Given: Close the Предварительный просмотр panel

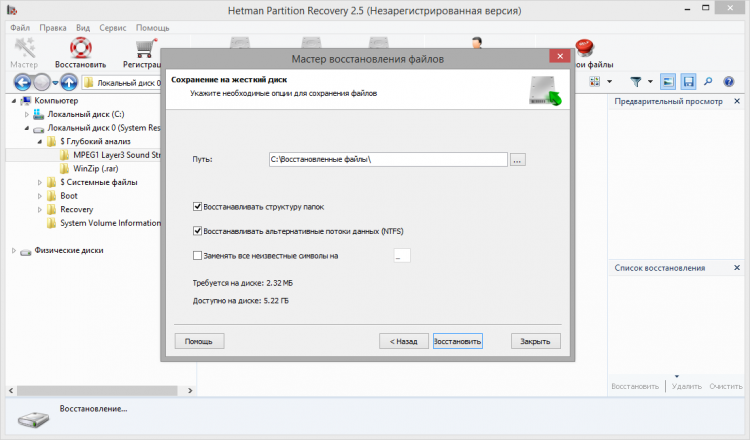Looking at the screenshot, I should 737,101.
